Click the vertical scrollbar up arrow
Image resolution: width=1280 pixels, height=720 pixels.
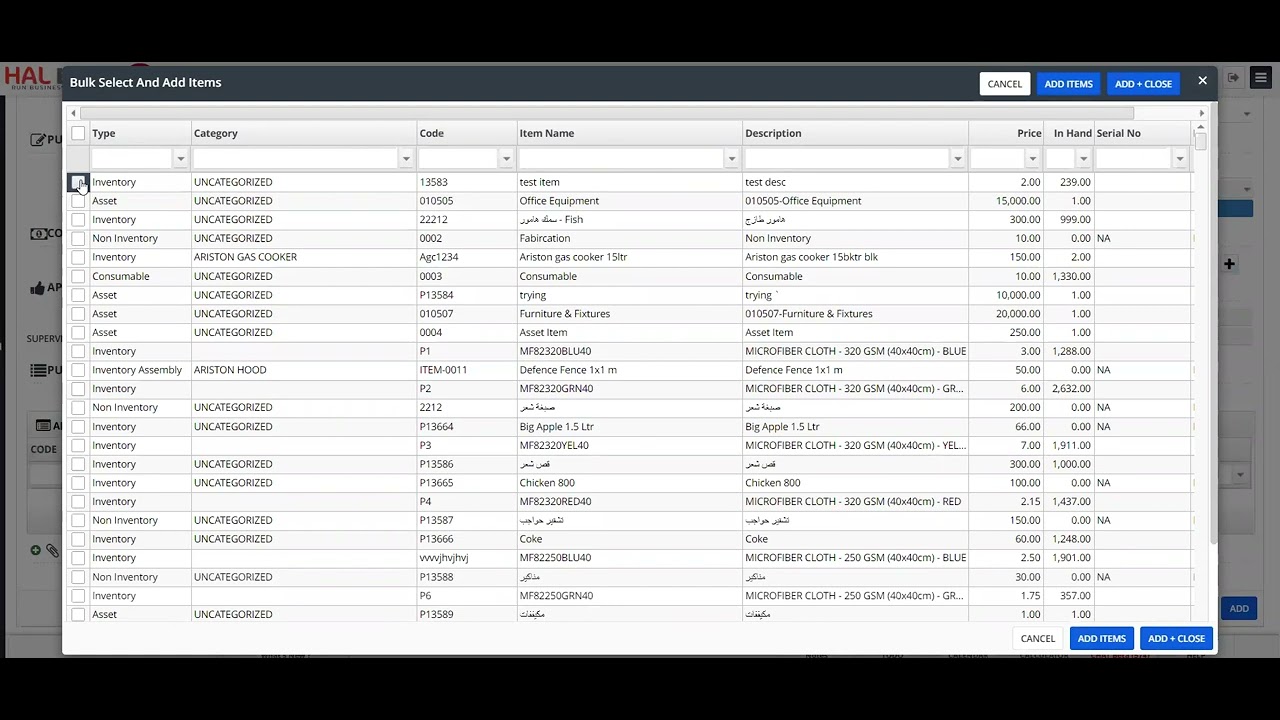pyautogui.click(x=1201, y=128)
